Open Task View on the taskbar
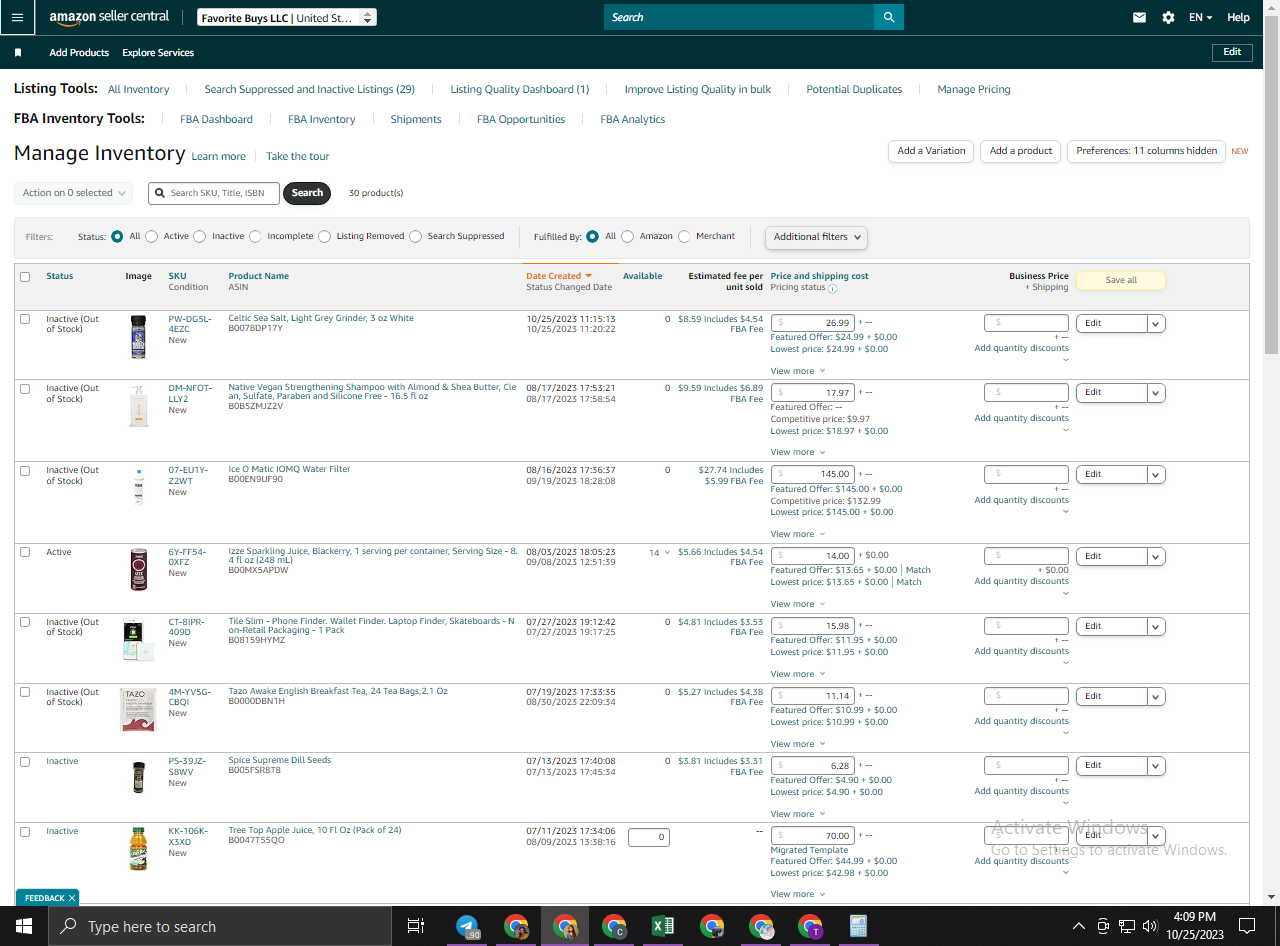The width and height of the screenshot is (1280, 946). [x=416, y=926]
